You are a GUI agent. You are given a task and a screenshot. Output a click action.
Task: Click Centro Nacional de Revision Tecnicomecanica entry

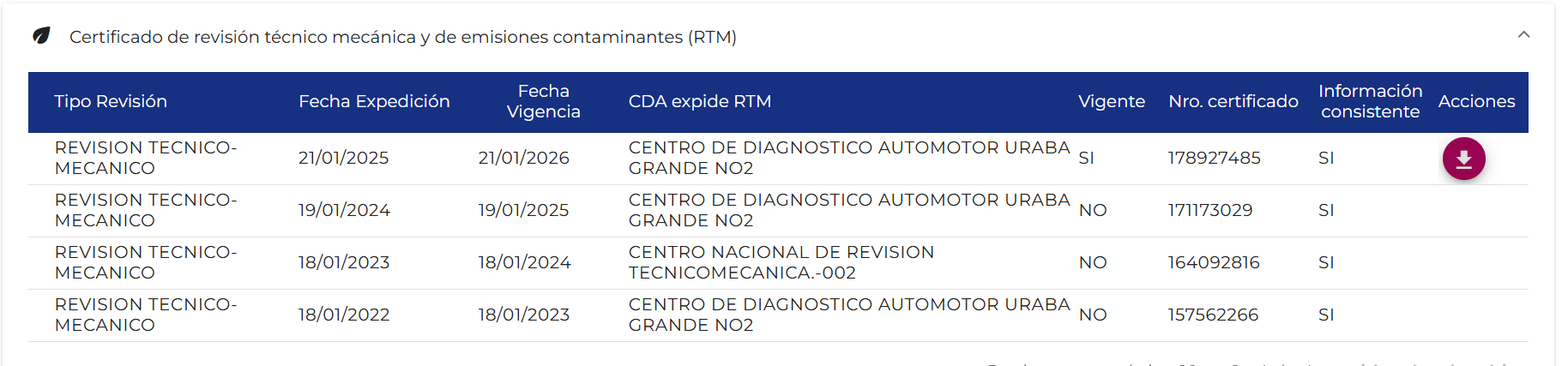781,262
